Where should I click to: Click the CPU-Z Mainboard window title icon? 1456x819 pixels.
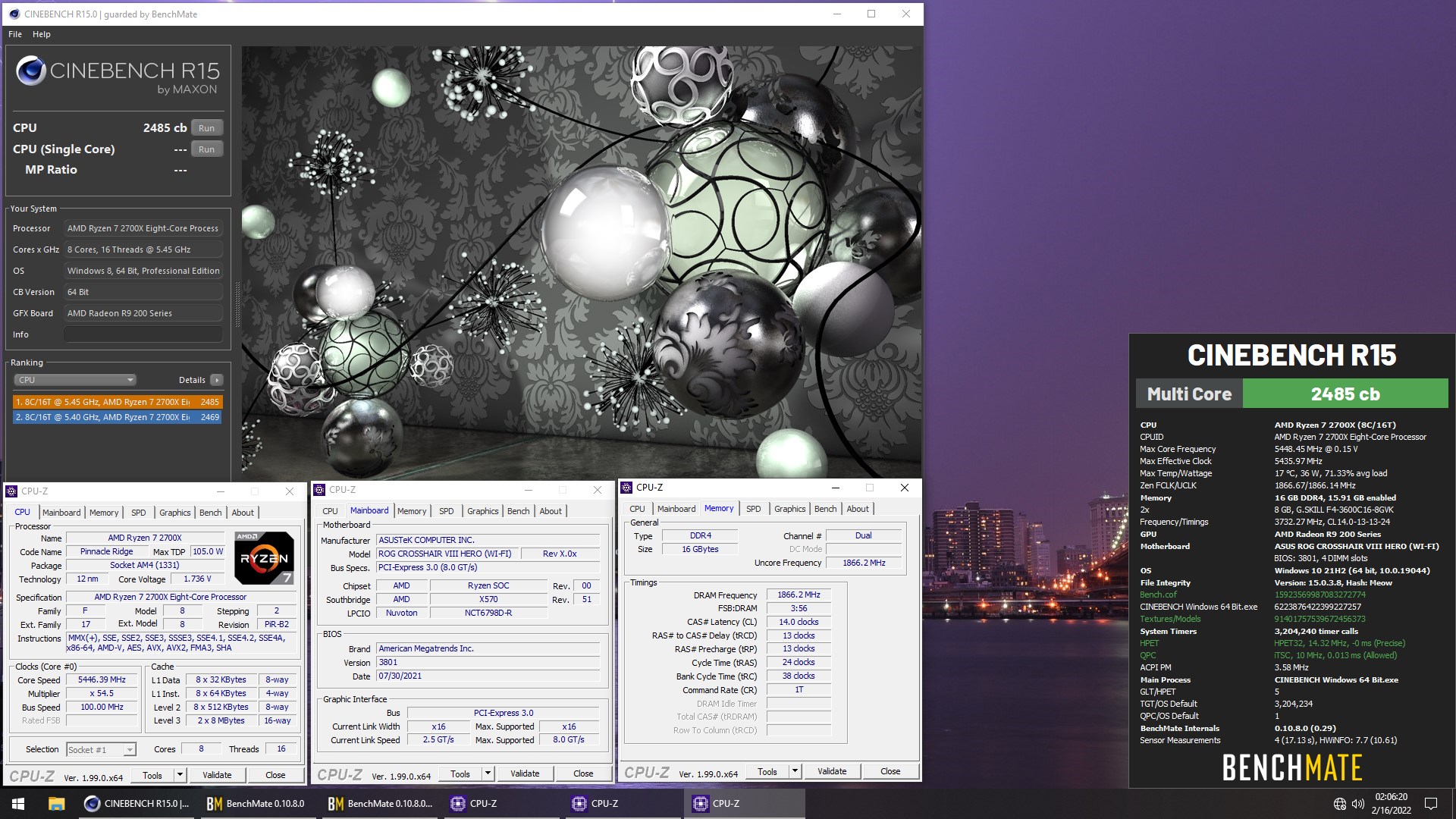(319, 490)
